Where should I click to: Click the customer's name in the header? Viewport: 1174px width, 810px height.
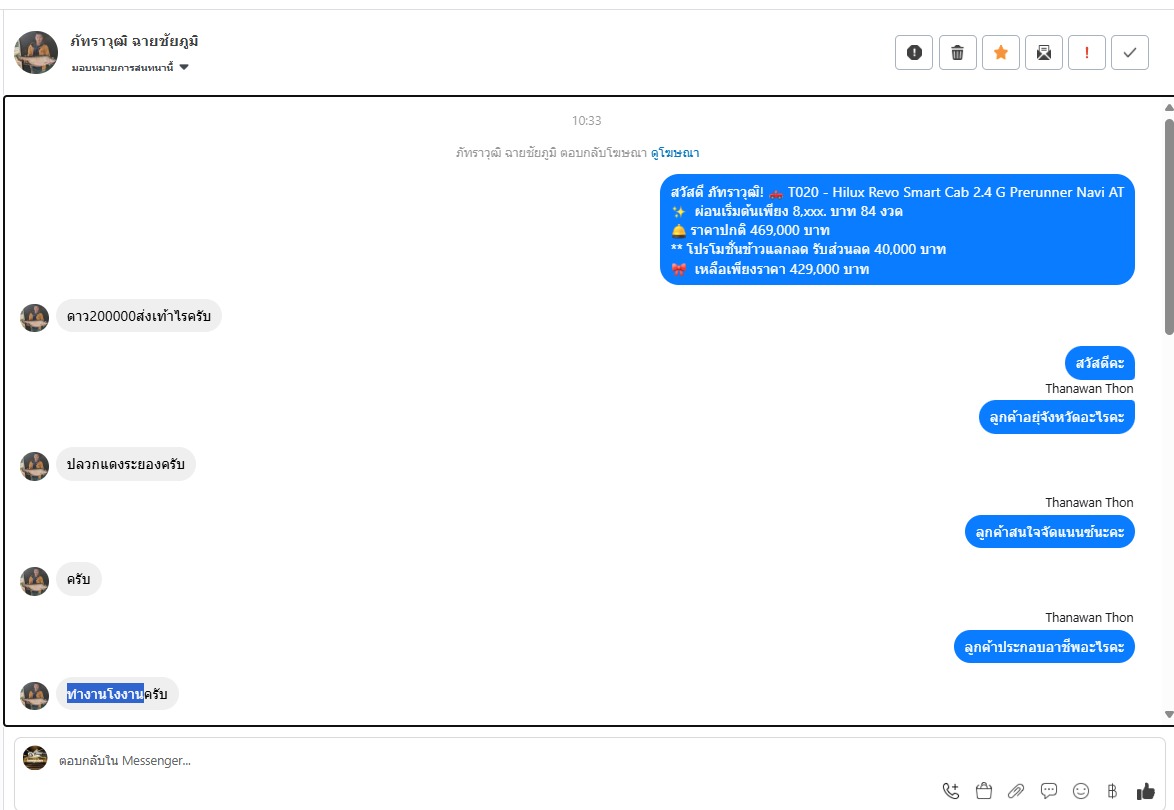click(x=134, y=42)
